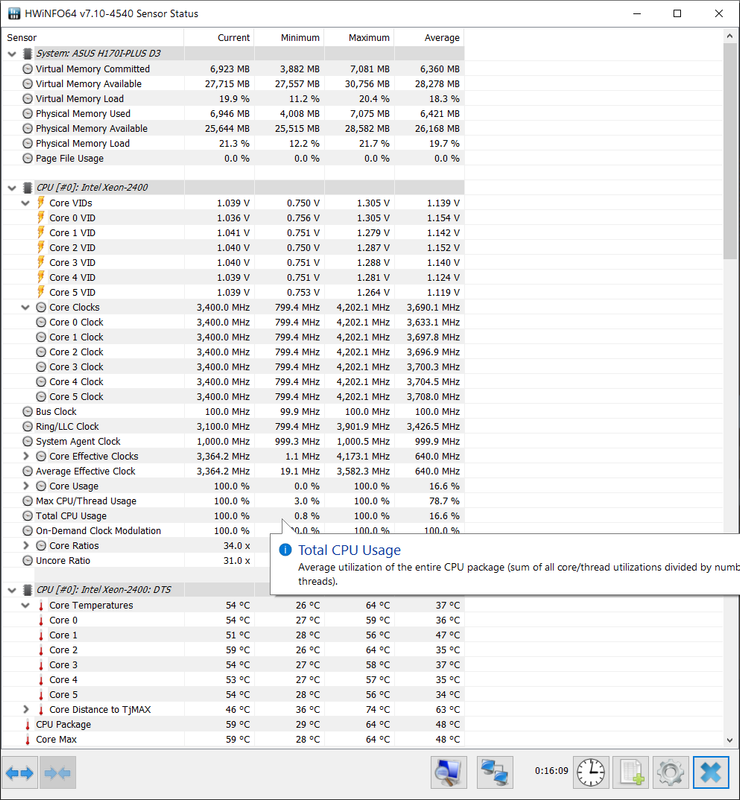
Task: Click the Maximum column header
Action: coord(359,38)
